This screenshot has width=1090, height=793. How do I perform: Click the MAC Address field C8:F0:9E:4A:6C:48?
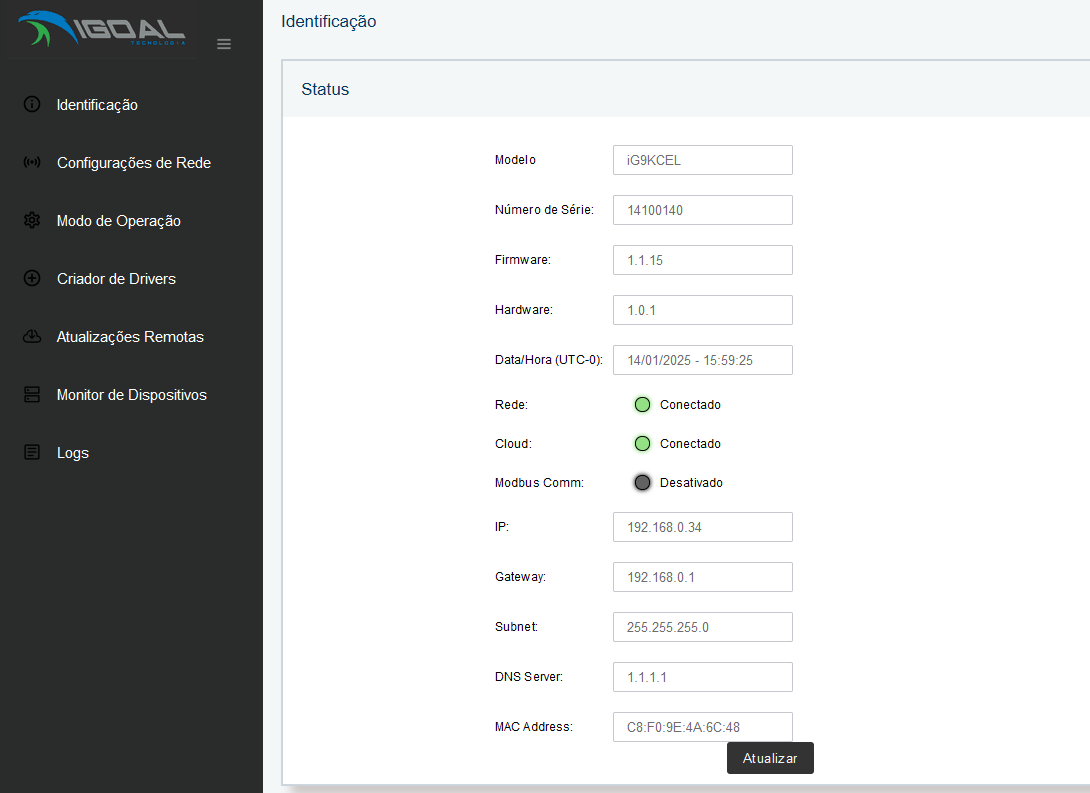(703, 727)
